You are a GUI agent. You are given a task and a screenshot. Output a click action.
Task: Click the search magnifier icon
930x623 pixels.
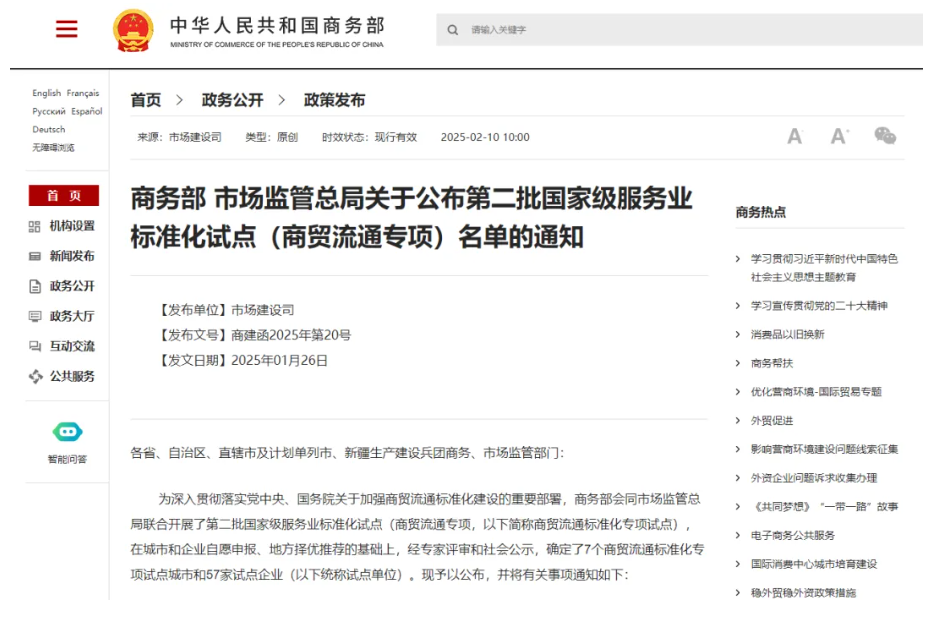tap(453, 30)
